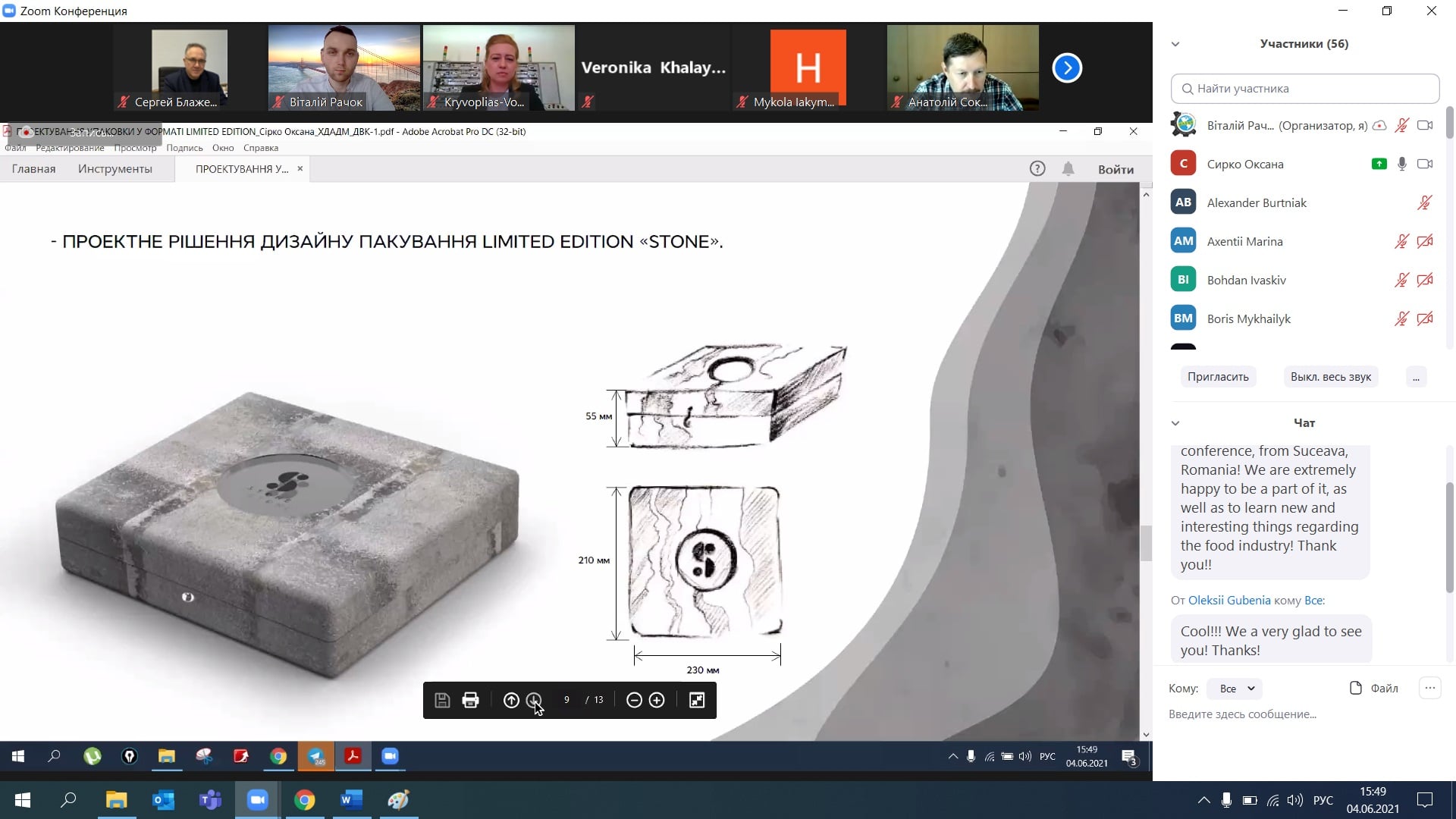
Task: Click the Пригласить button
Action: coord(1217,377)
